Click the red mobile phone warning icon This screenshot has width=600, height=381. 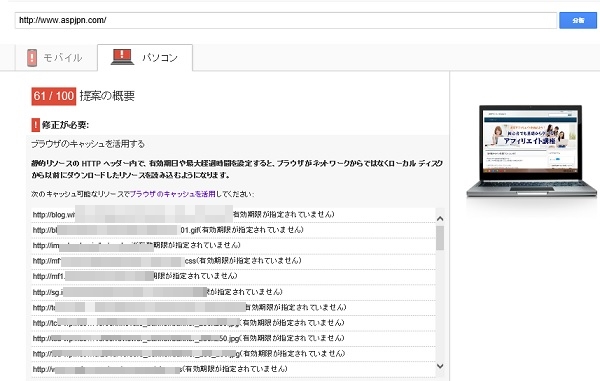pos(32,58)
